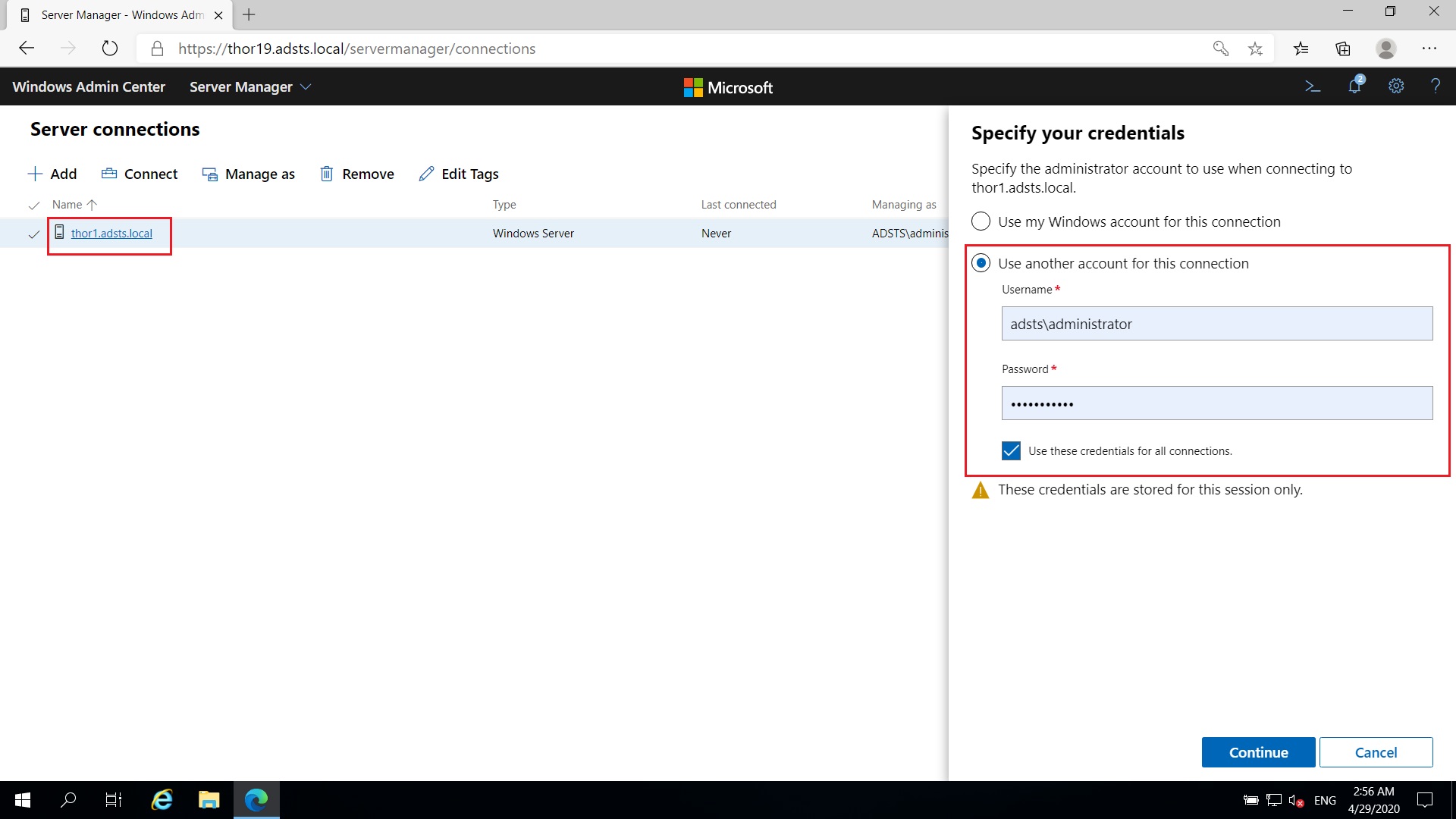Open the Windows Start menu

[x=23, y=800]
